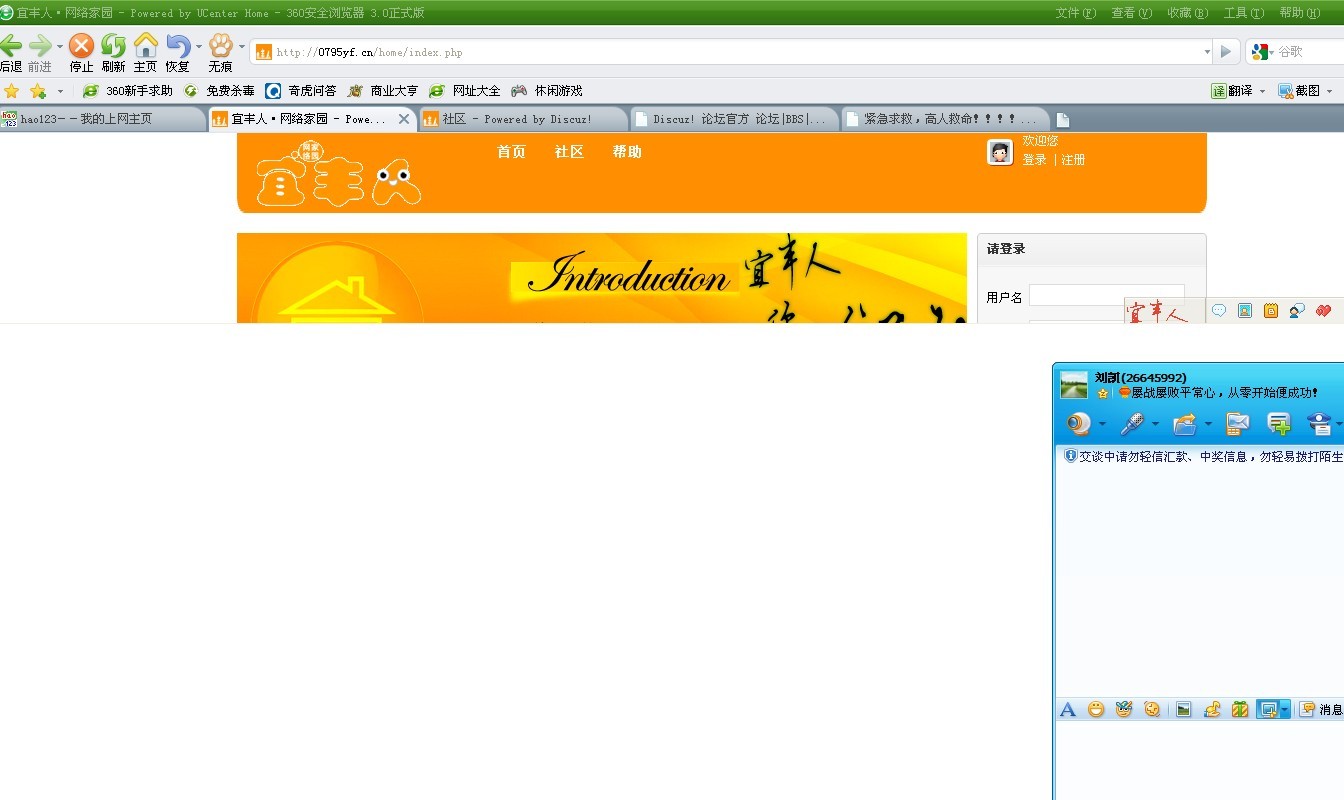The width and height of the screenshot is (1344, 800).
Task: Open the 收藏(B) menu
Action: coord(1188,13)
